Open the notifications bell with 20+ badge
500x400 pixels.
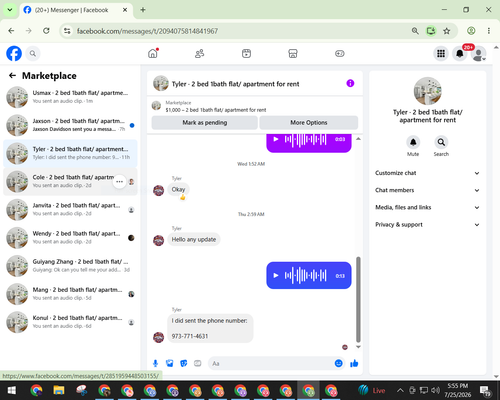[x=460, y=53]
